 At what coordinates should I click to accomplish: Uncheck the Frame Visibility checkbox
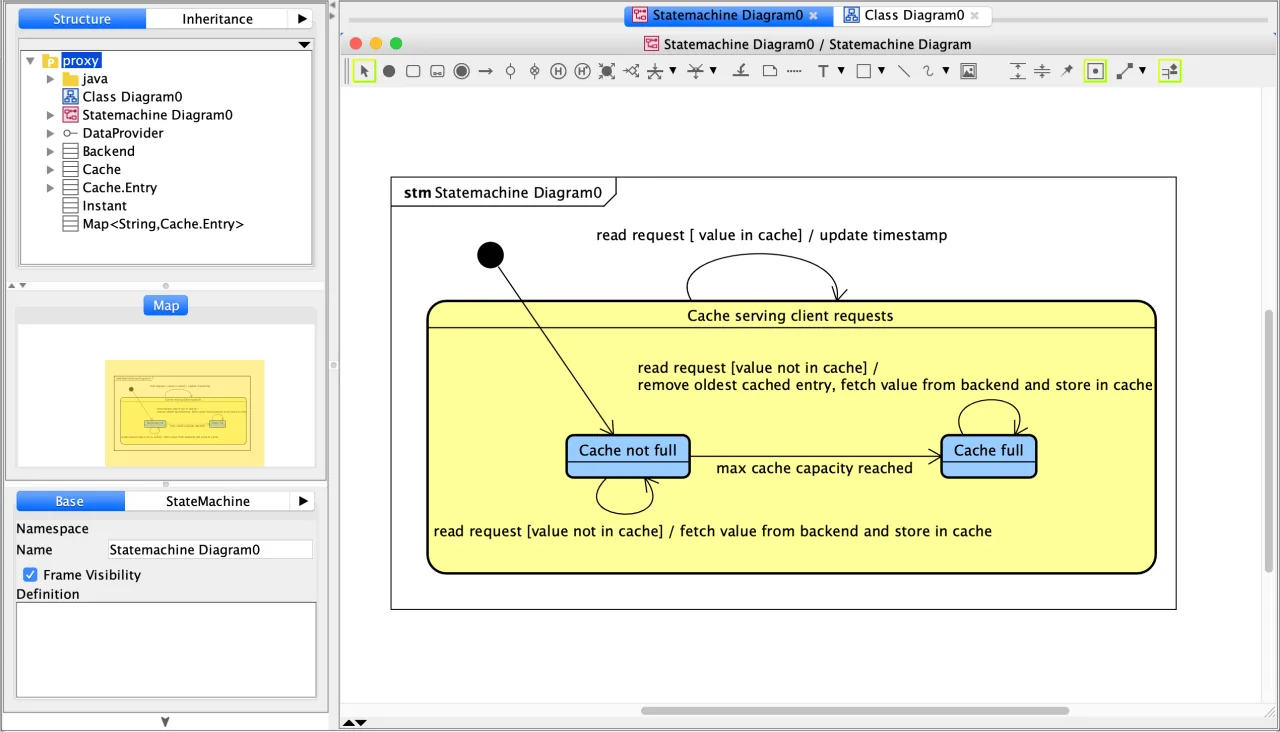(x=30, y=575)
